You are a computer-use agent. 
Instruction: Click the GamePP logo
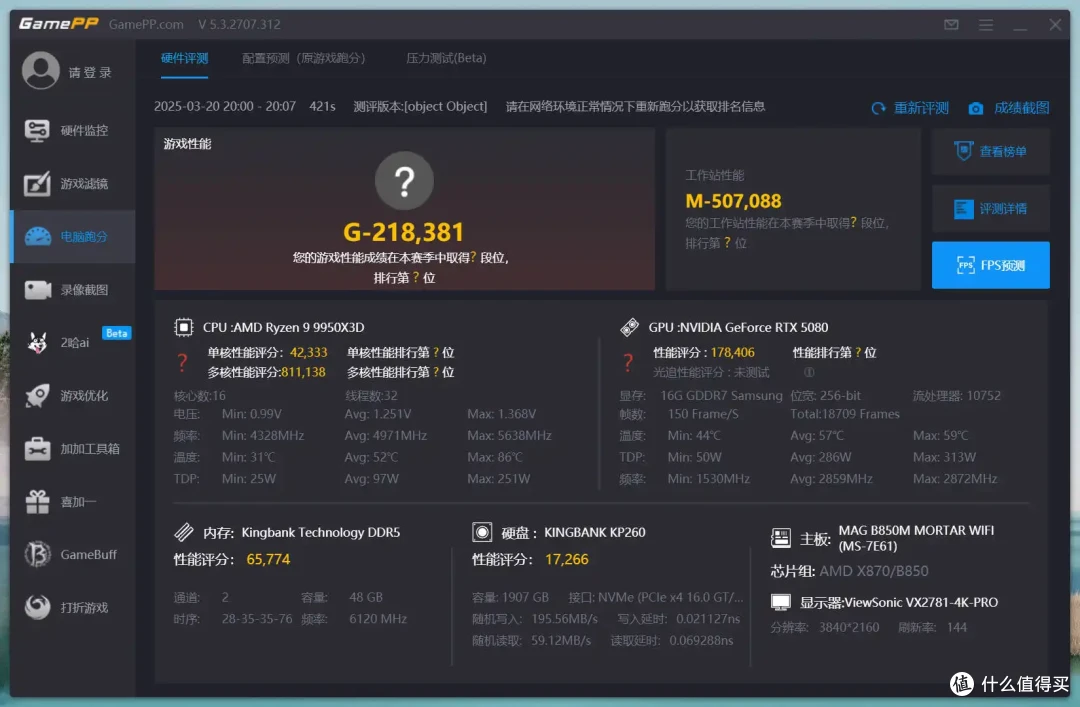(x=59, y=23)
